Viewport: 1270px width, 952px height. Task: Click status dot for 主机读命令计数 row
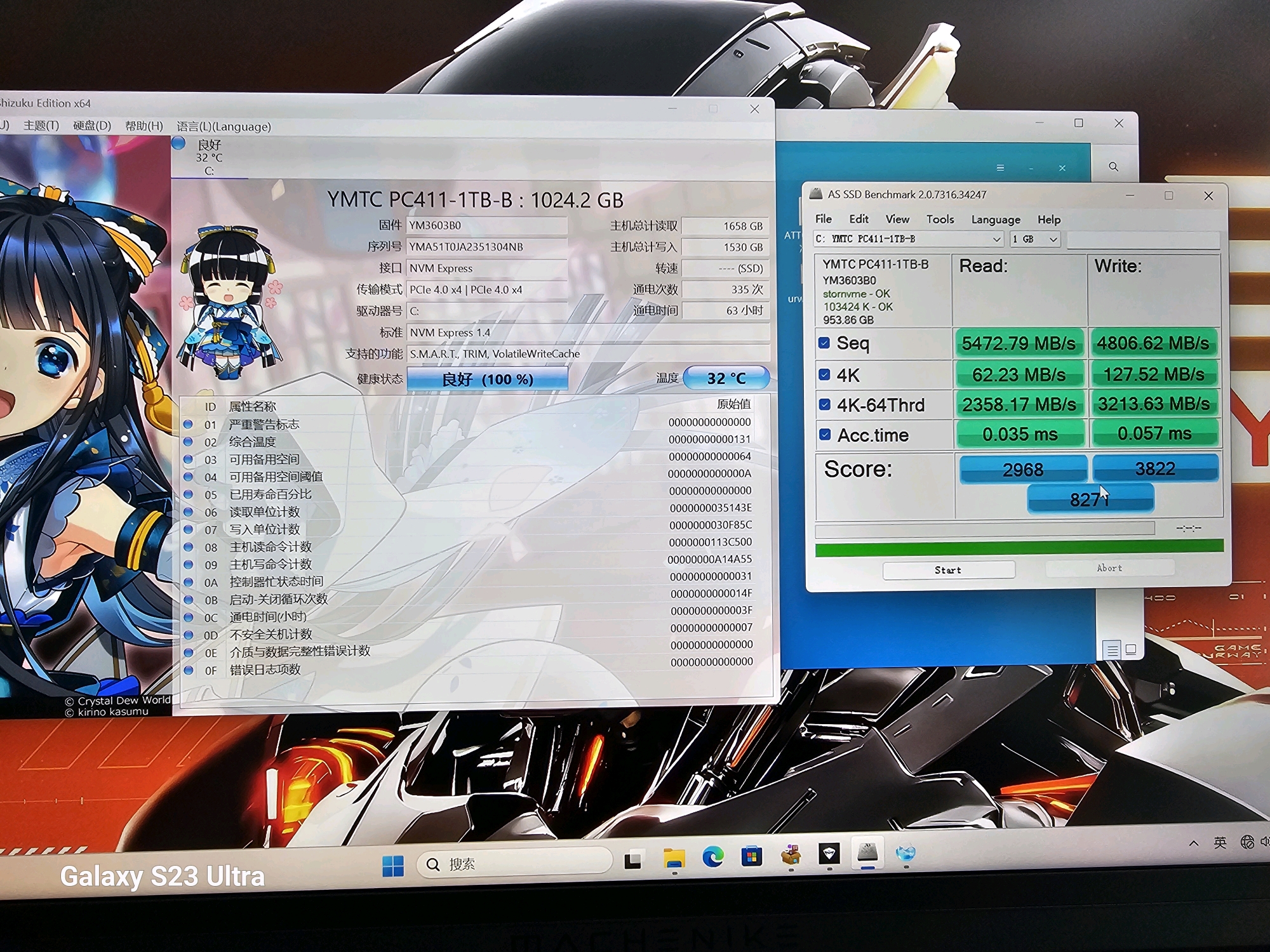pos(189,546)
